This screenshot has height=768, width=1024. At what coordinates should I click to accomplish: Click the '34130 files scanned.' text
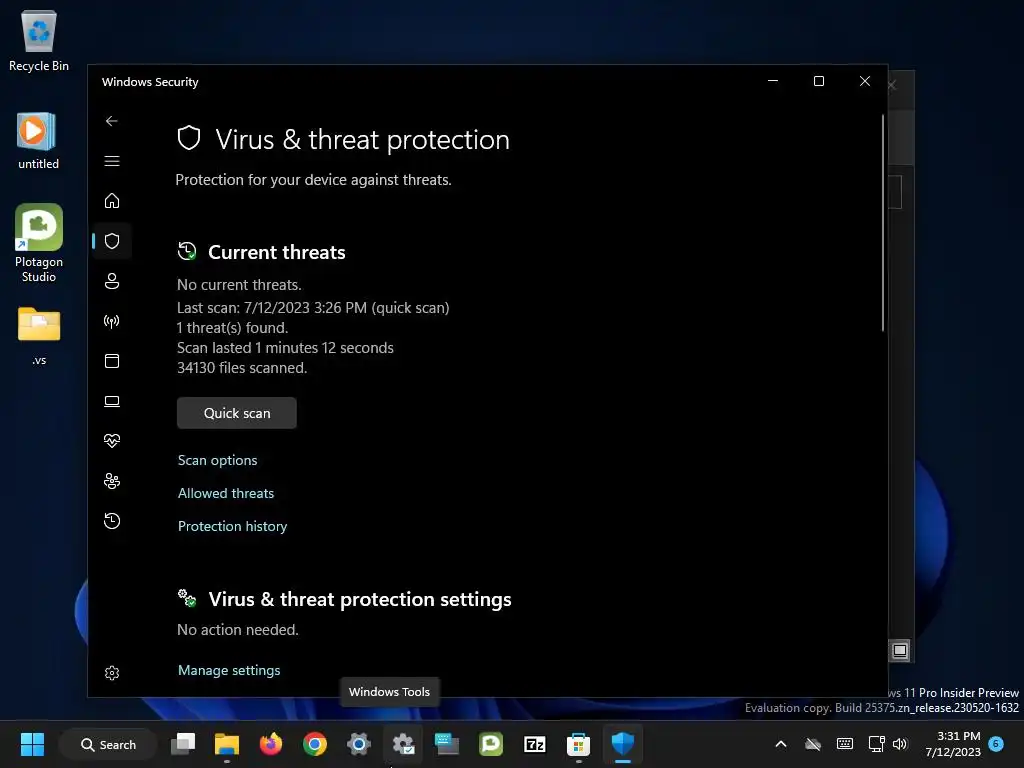pyautogui.click(x=242, y=368)
